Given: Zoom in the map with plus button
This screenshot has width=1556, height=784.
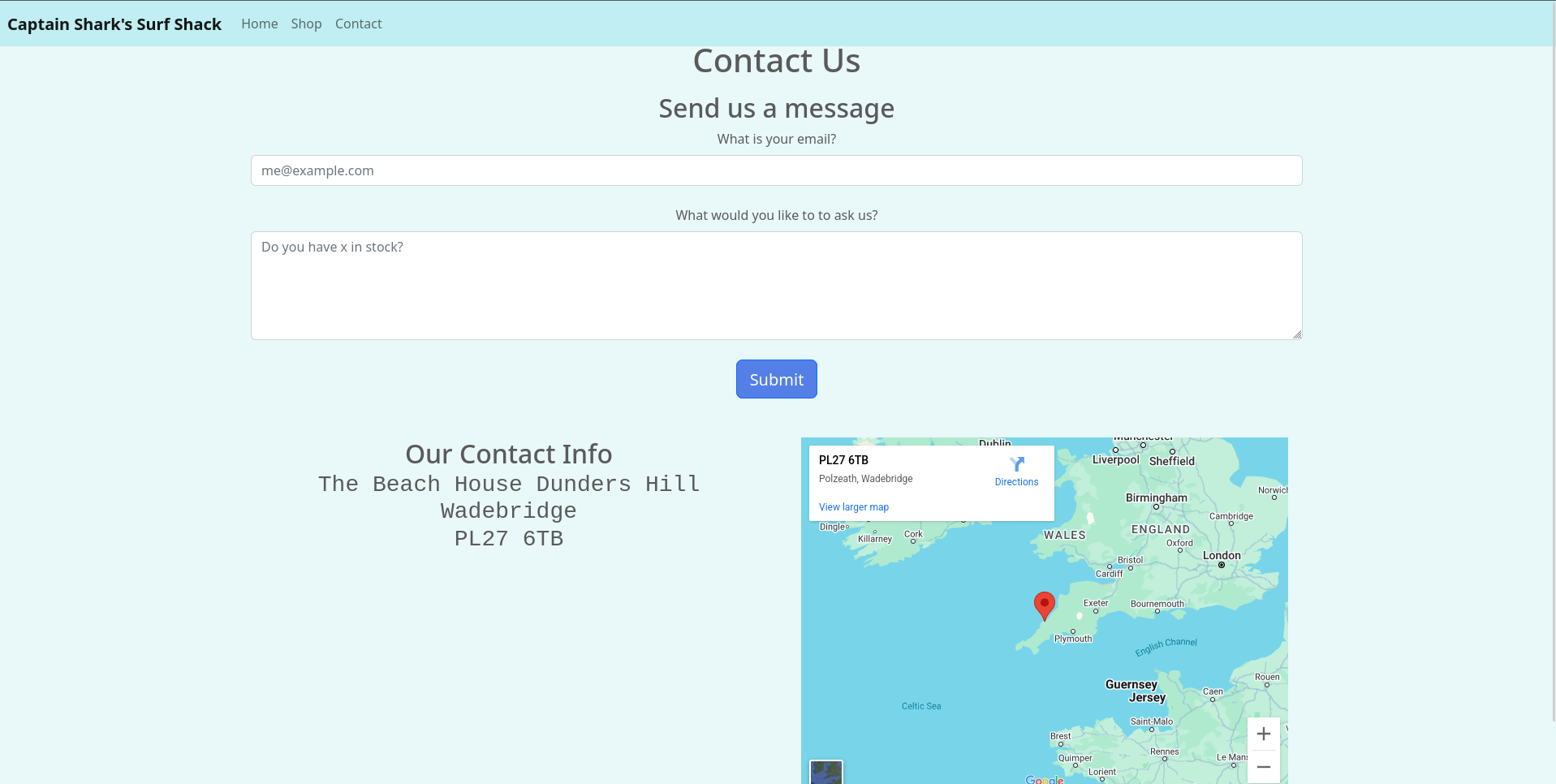Looking at the screenshot, I should (x=1263, y=734).
